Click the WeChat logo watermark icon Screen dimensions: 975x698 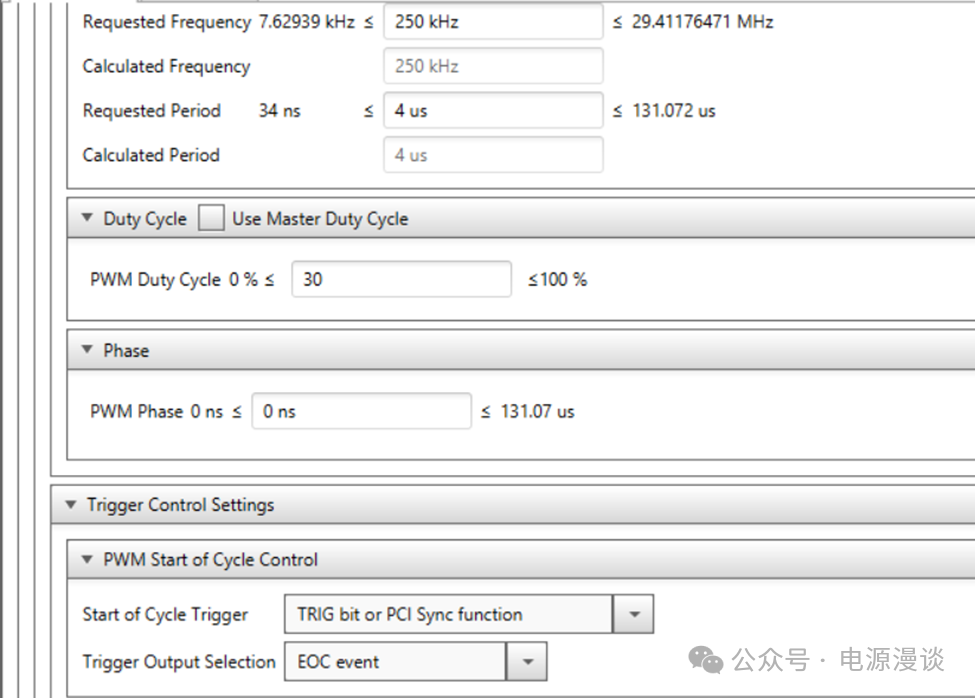click(706, 660)
